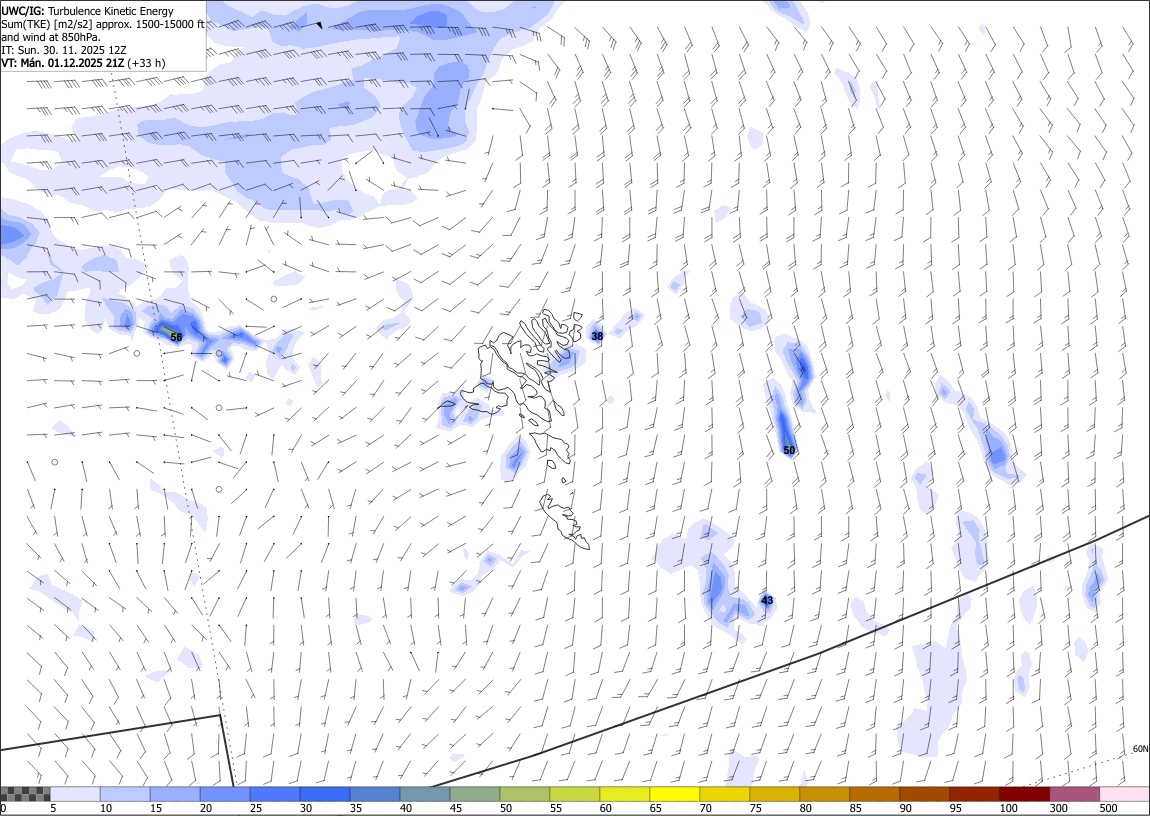Click the 45–50 grey-green legend swatch
This screenshot has width=1150, height=816.
coord(475,794)
